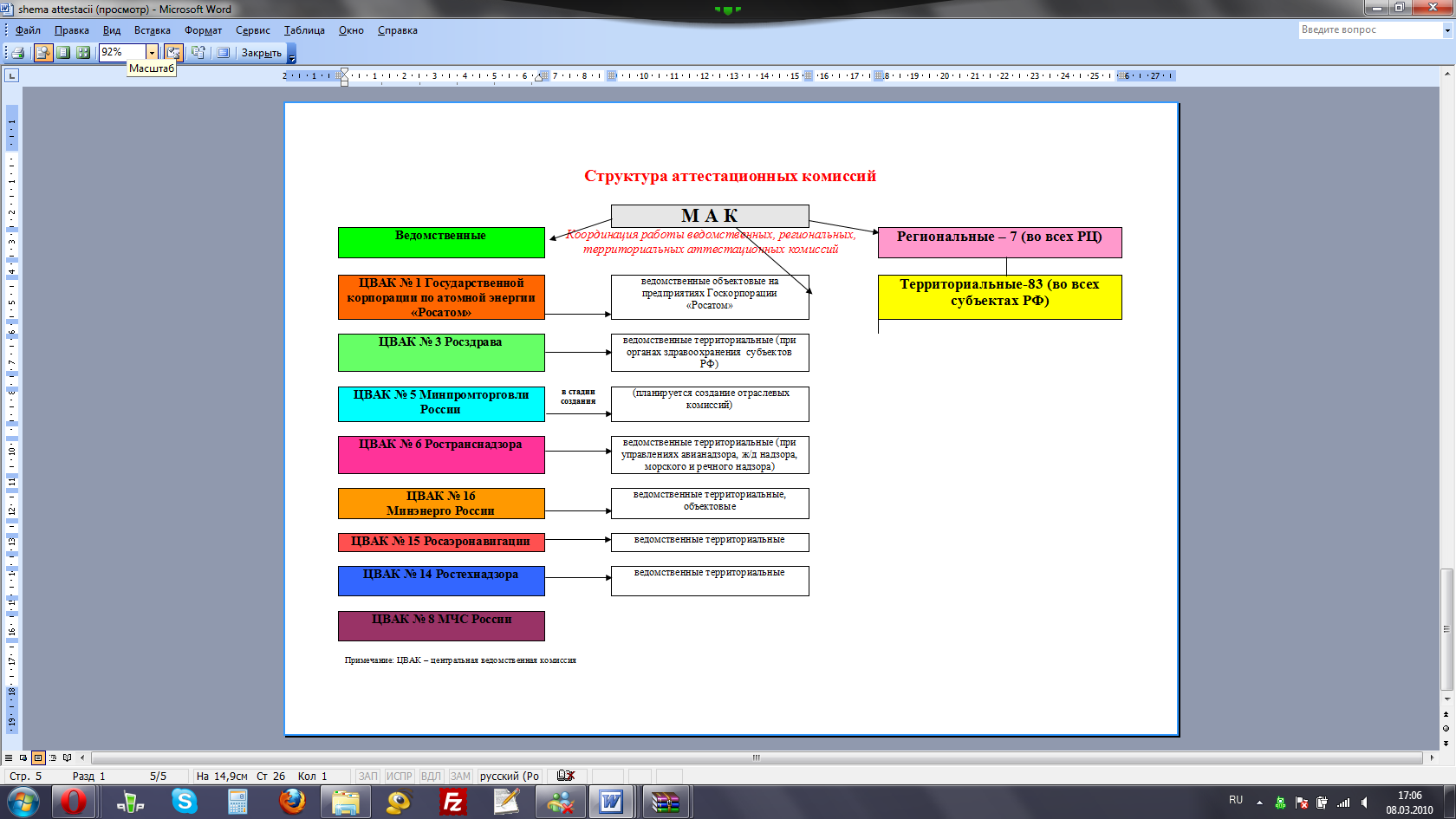Click the vertical scrollbar up arrow

1446,75
